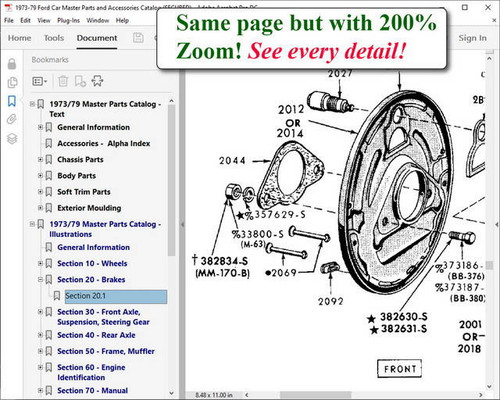Click document vertical scroll down arrow

489,387
